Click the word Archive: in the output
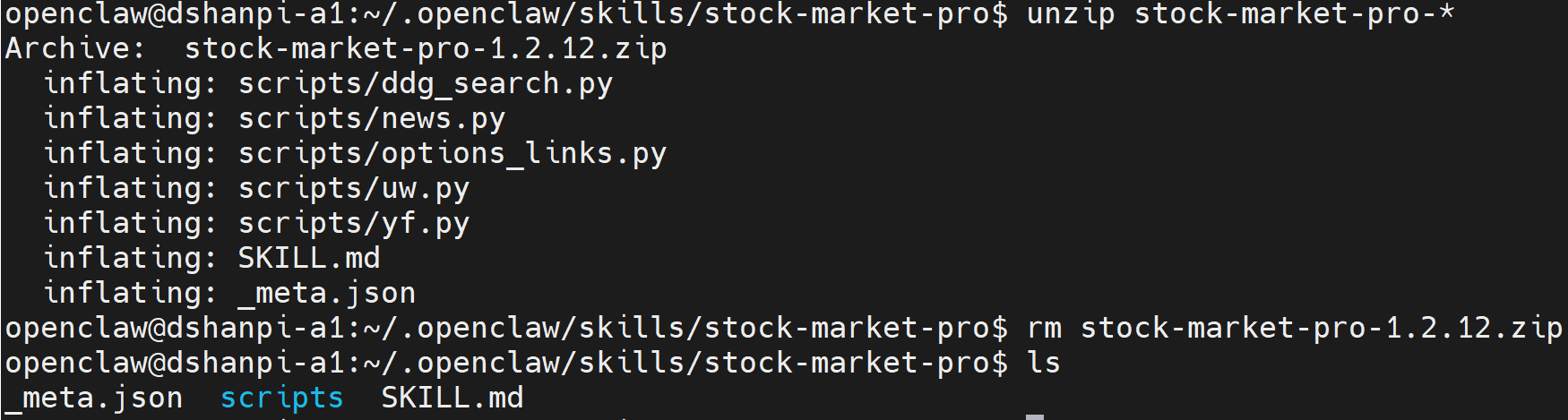The image size is (1568, 420). pyautogui.click(x=74, y=49)
